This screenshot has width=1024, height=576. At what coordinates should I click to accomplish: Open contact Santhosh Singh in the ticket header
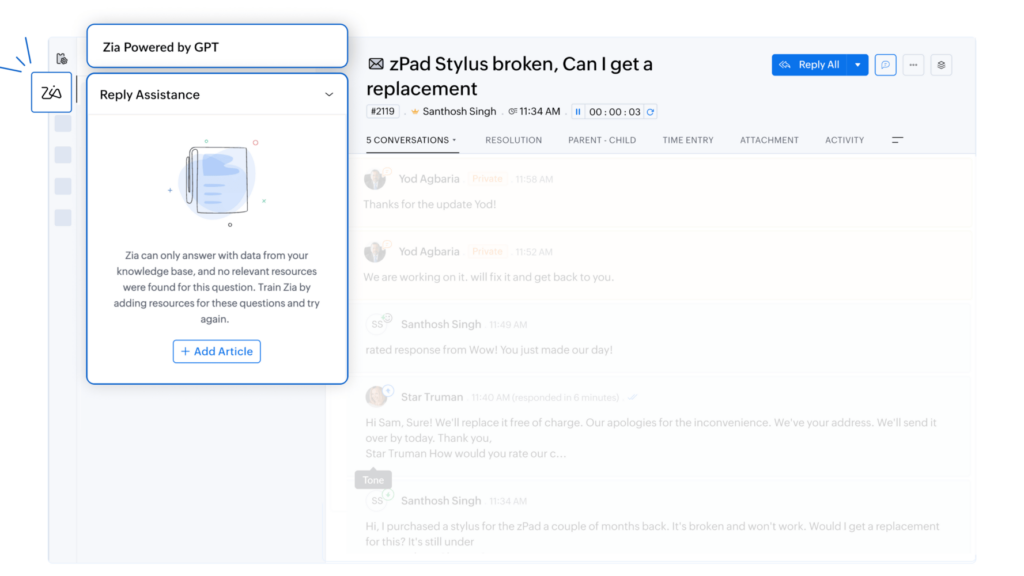point(459,112)
